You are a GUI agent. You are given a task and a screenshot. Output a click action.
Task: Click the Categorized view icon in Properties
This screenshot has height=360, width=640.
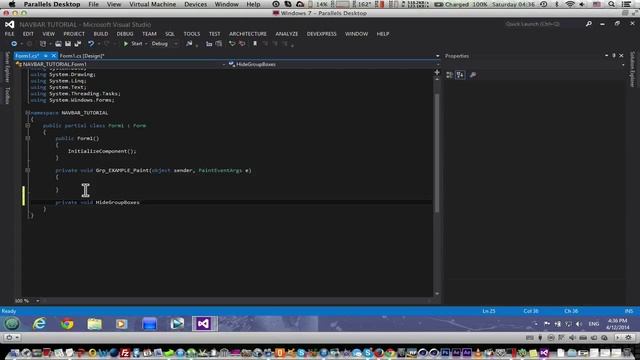449,75
